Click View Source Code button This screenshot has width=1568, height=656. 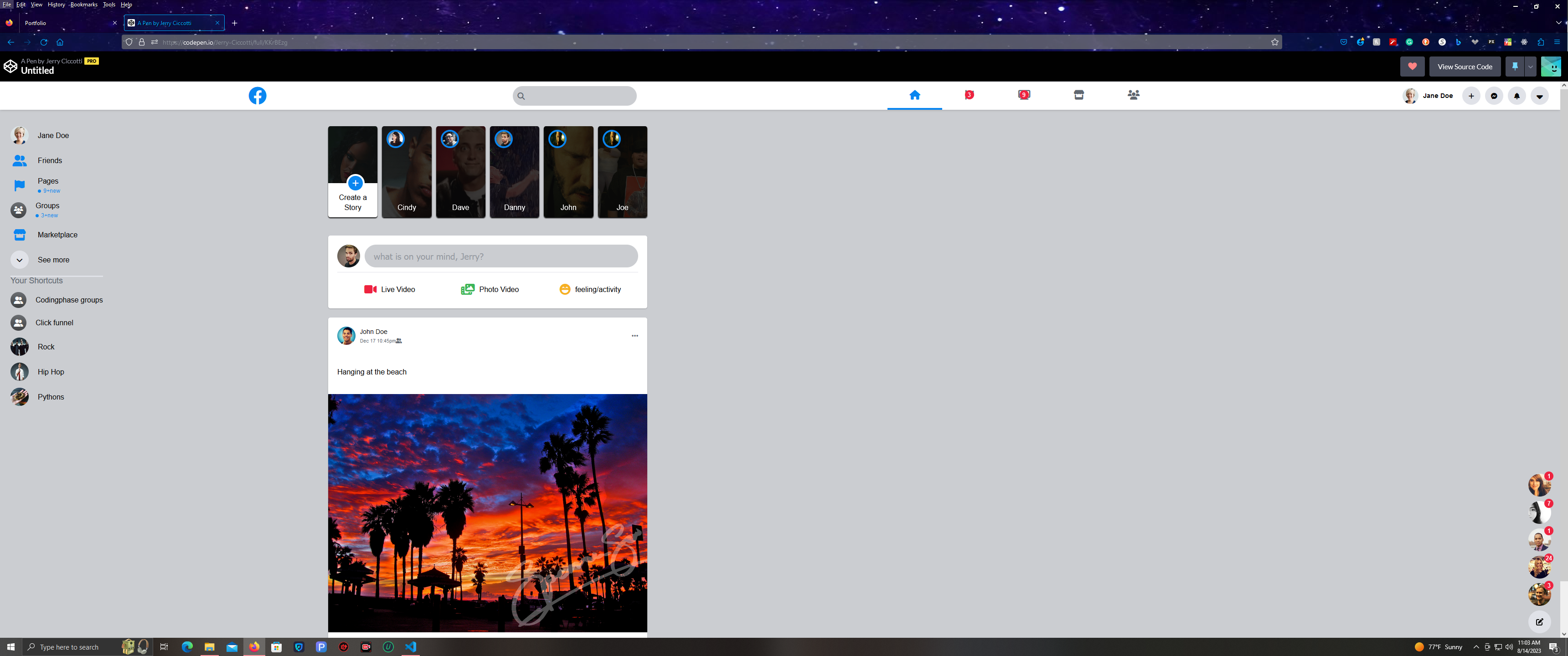click(1464, 67)
